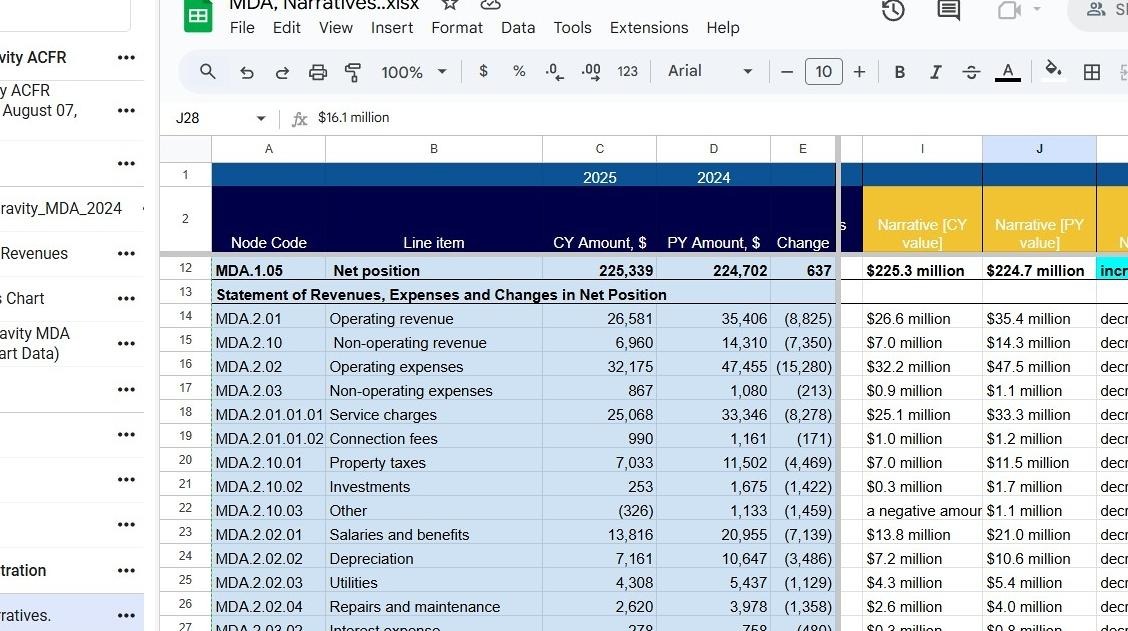Screen dimensions: 1128x631
Task: Start a video call with the camera icon
Action: [1009, 10]
